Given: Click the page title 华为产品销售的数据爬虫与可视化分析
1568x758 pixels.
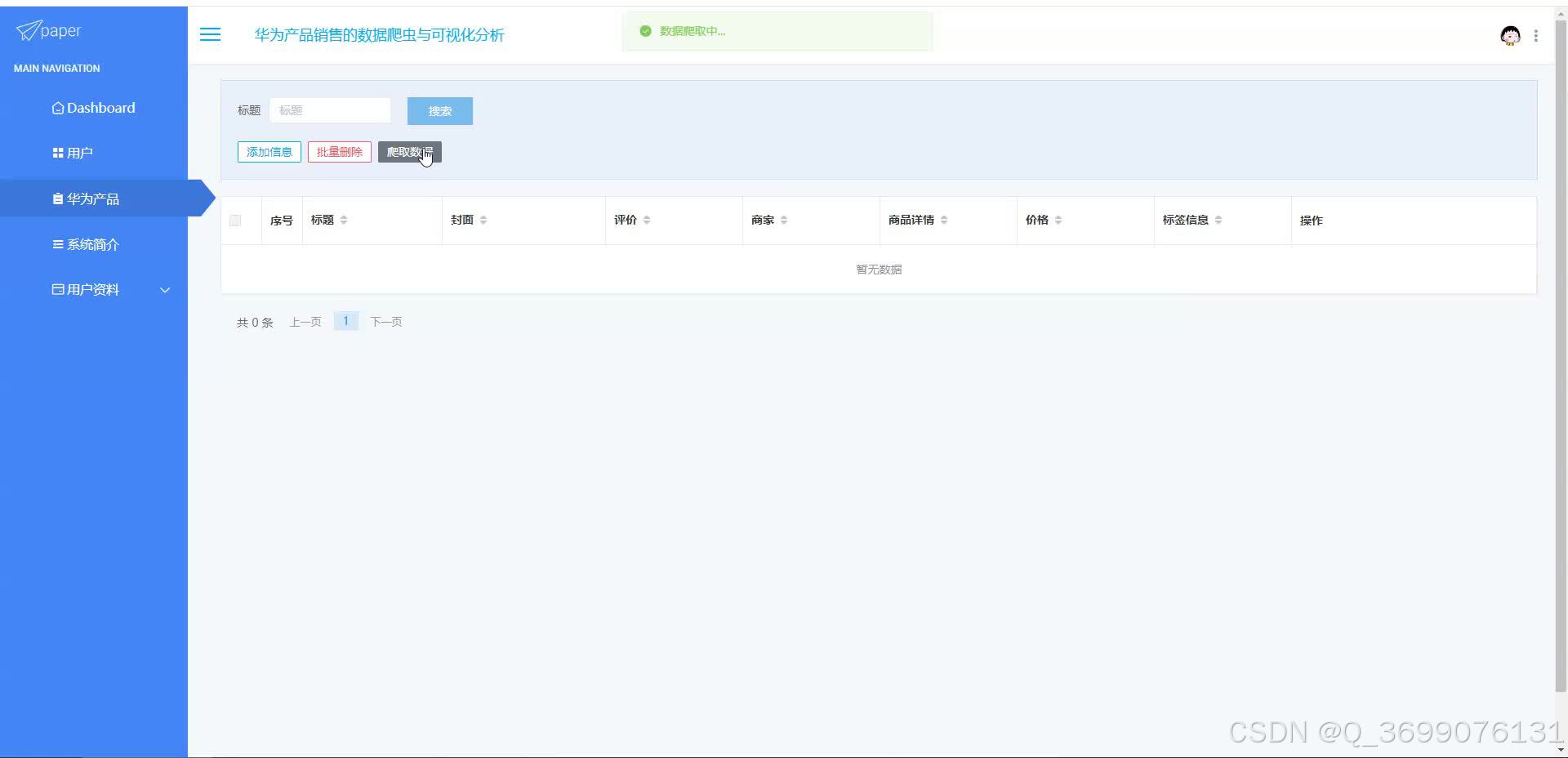Looking at the screenshot, I should 379,35.
